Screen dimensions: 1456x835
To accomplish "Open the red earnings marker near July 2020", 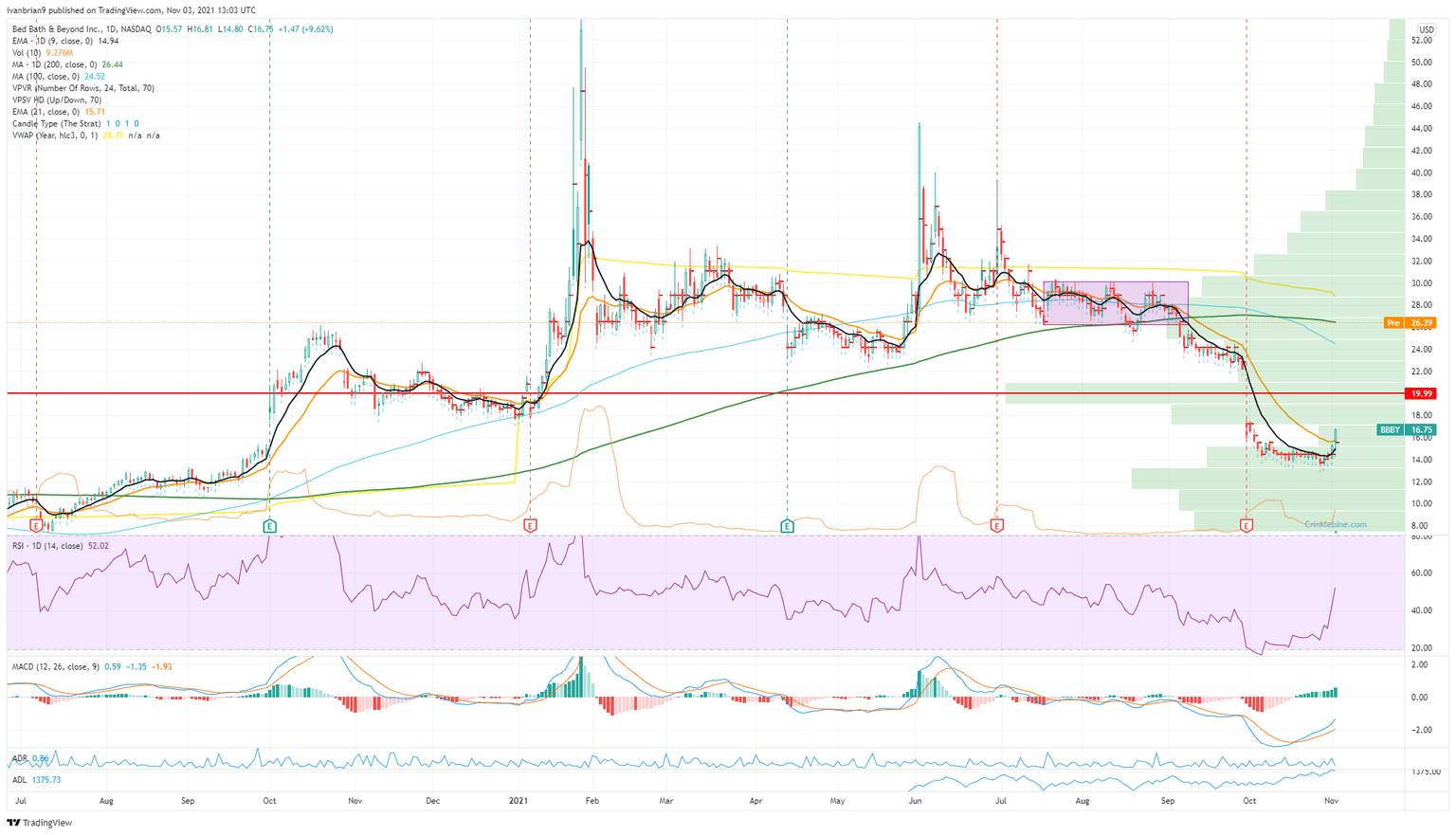I will tap(36, 525).
